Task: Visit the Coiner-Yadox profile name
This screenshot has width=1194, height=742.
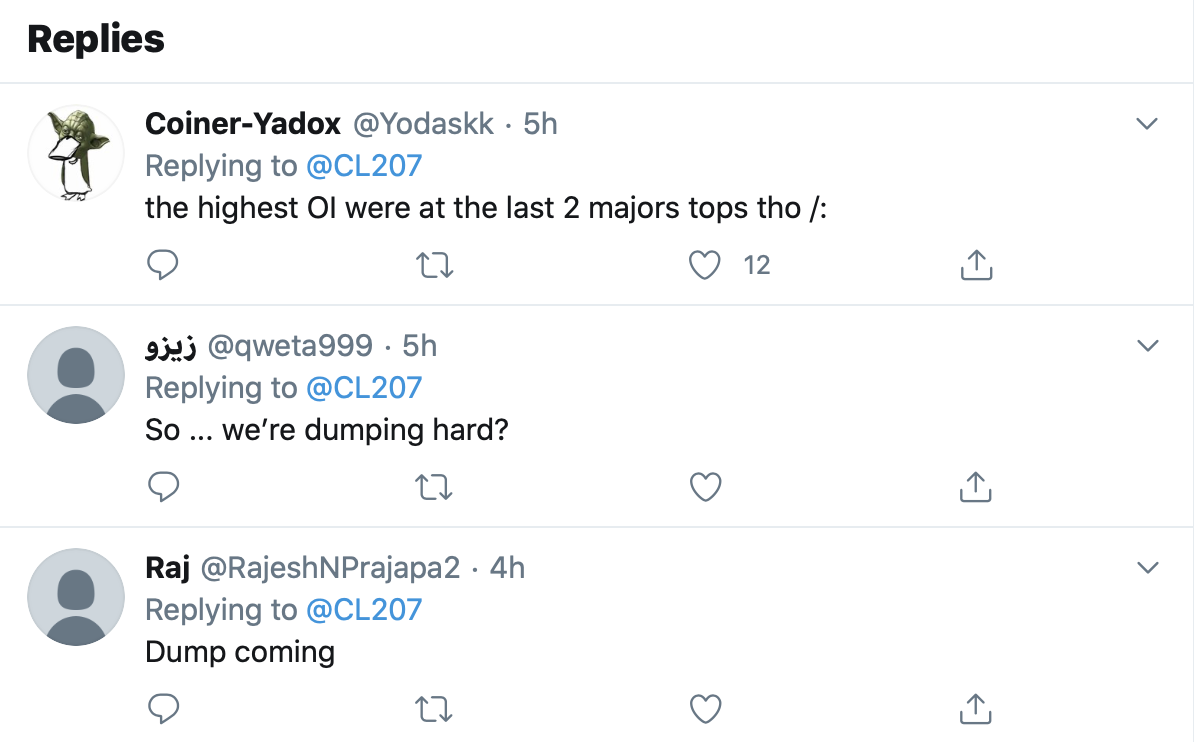Action: (x=243, y=123)
